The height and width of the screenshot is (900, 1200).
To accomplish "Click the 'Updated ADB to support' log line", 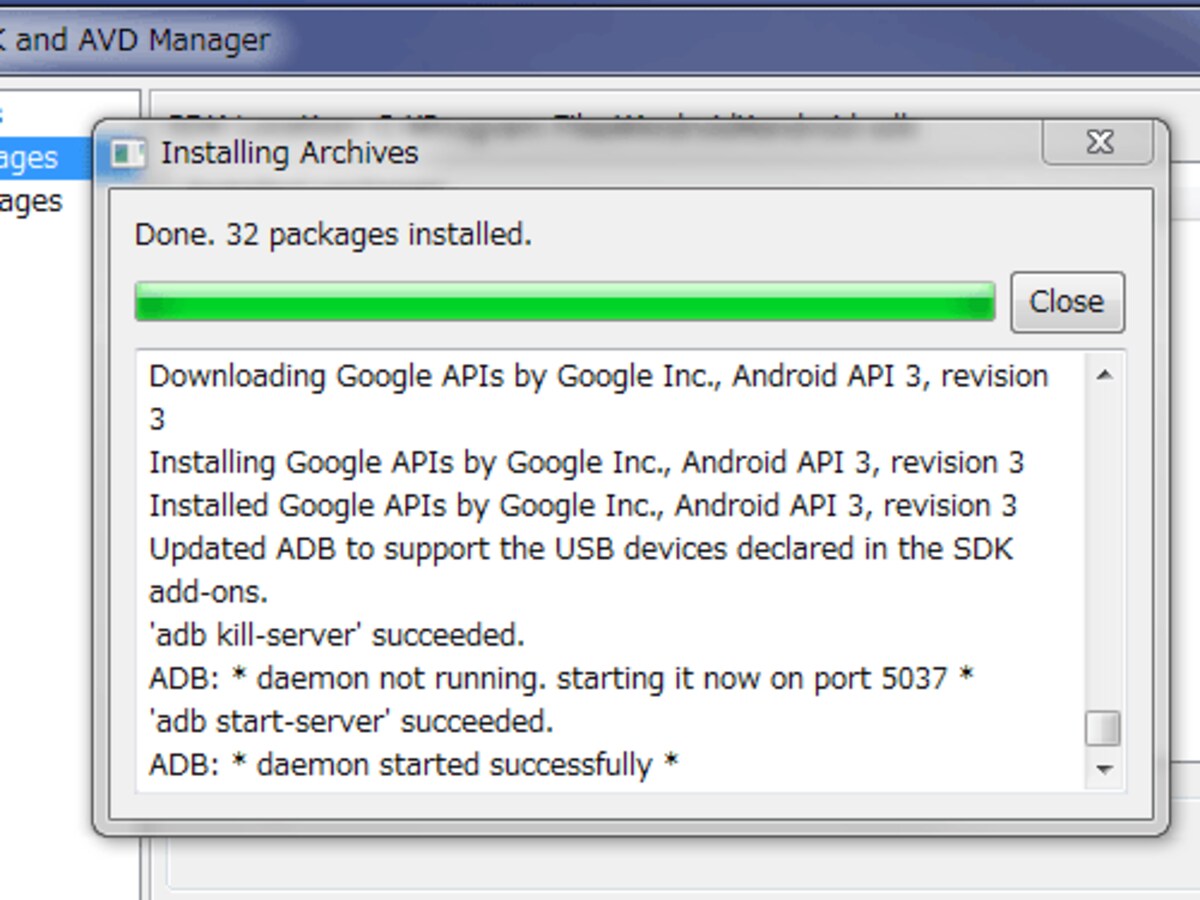I will (581, 570).
